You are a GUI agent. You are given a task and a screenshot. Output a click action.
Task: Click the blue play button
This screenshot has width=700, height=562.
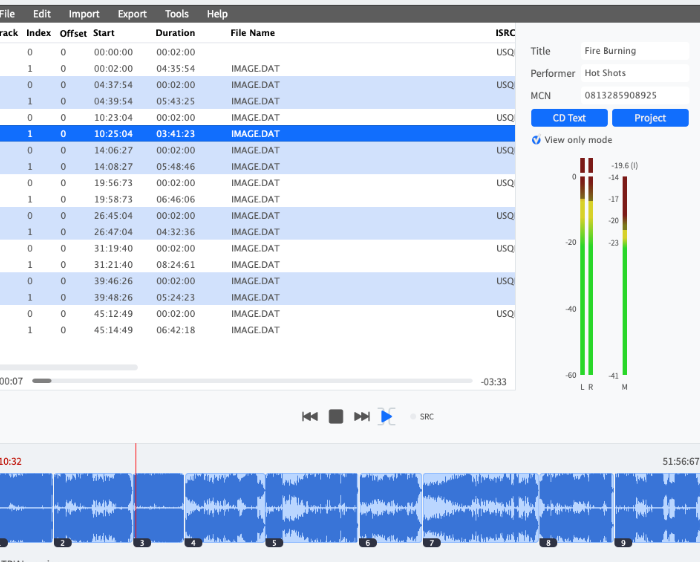[x=387, y=416]
